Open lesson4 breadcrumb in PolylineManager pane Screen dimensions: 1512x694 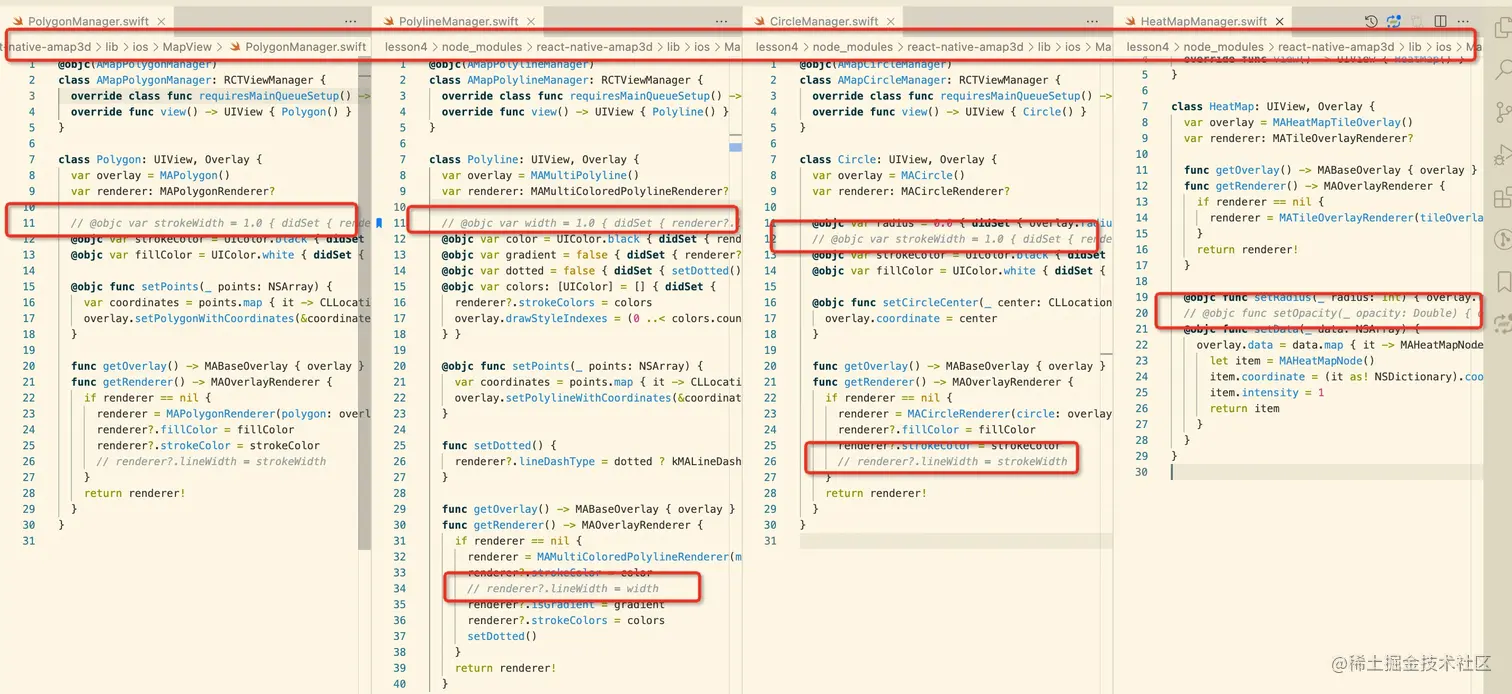406,47
